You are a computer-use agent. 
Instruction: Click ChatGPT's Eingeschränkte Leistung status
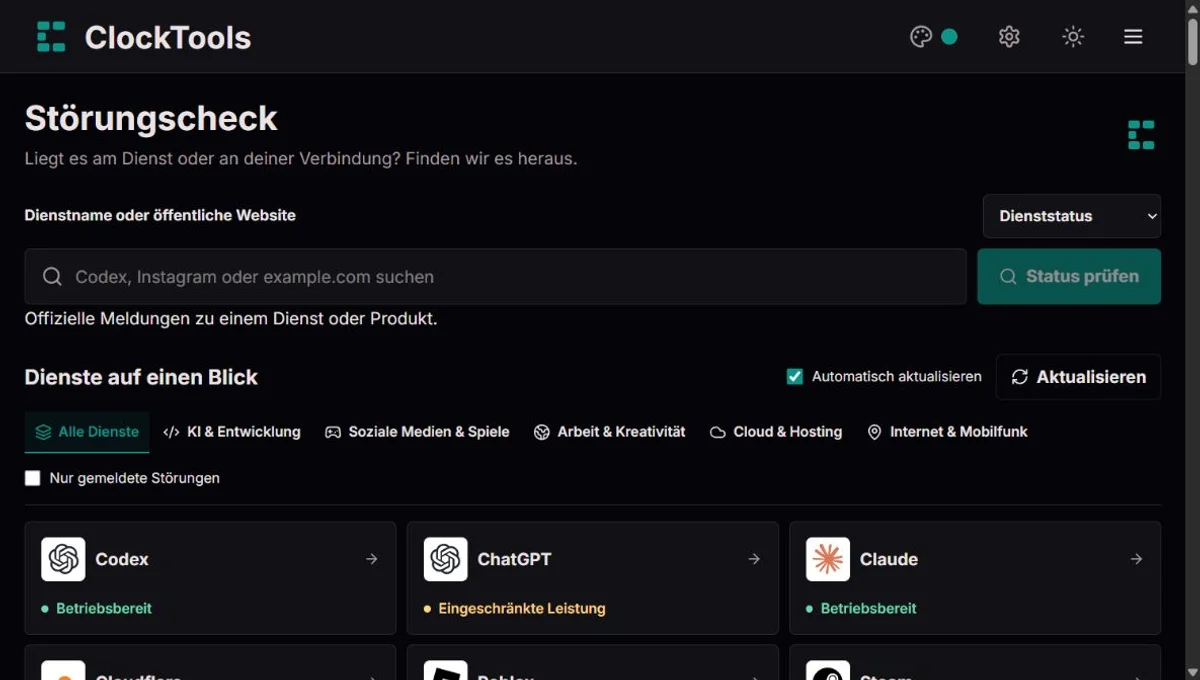click(x=522, y=608)
